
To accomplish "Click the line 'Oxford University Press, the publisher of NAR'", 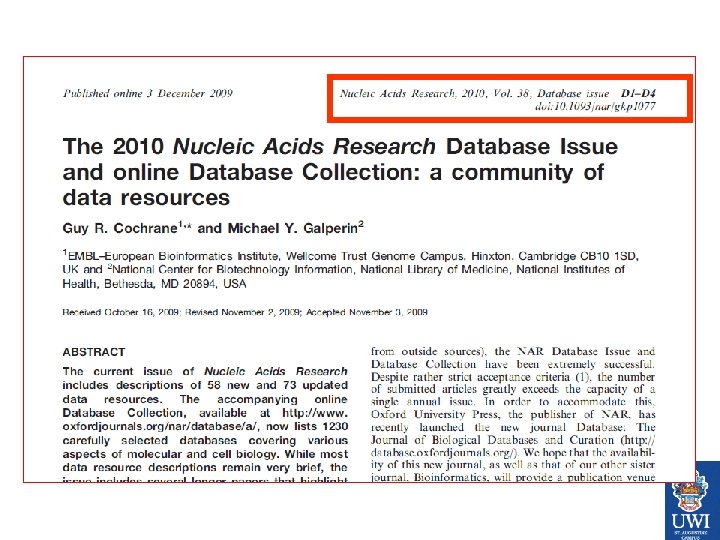I will pos(500,415).
